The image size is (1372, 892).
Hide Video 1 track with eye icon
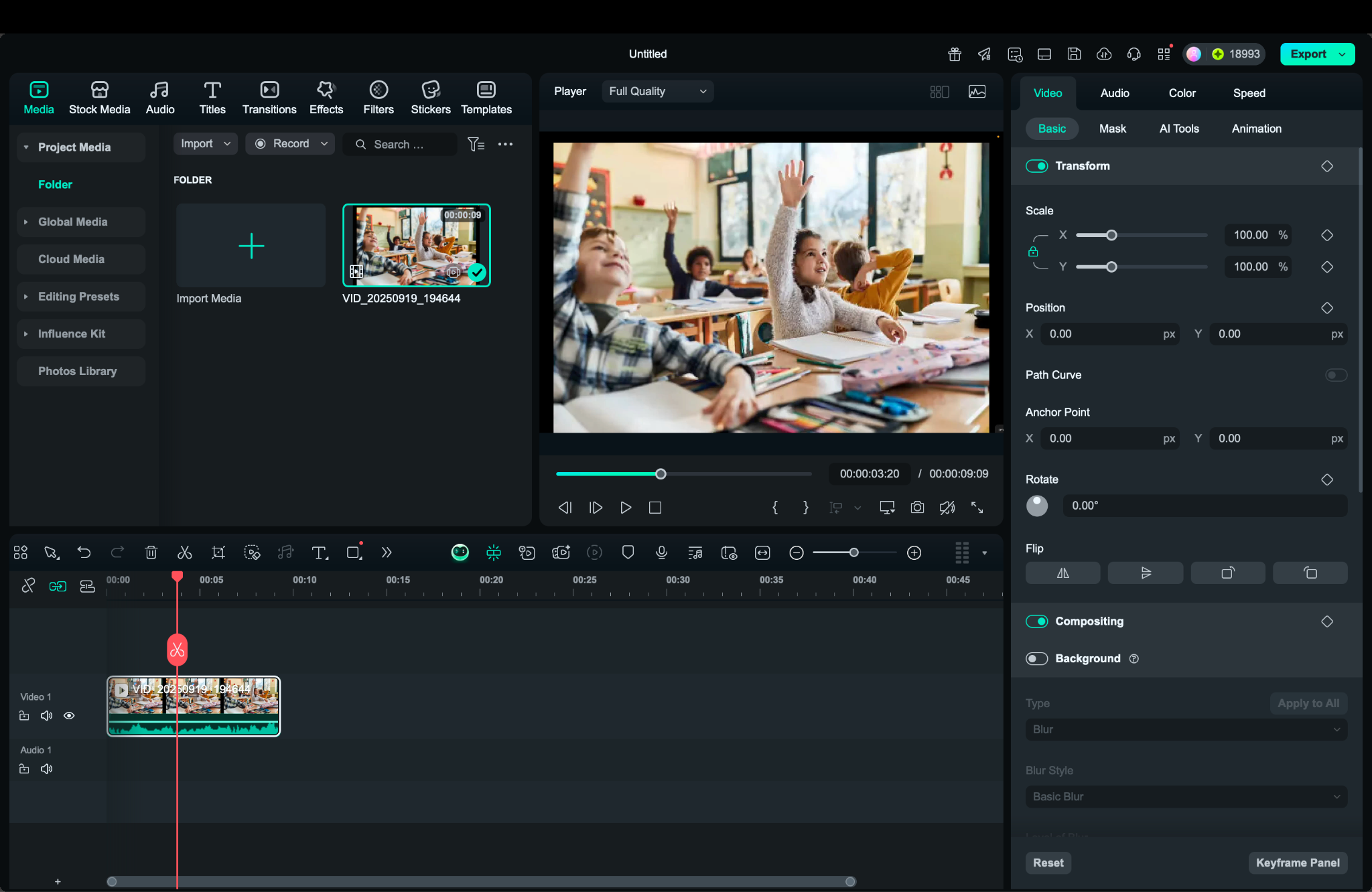[x=69, y=716]
